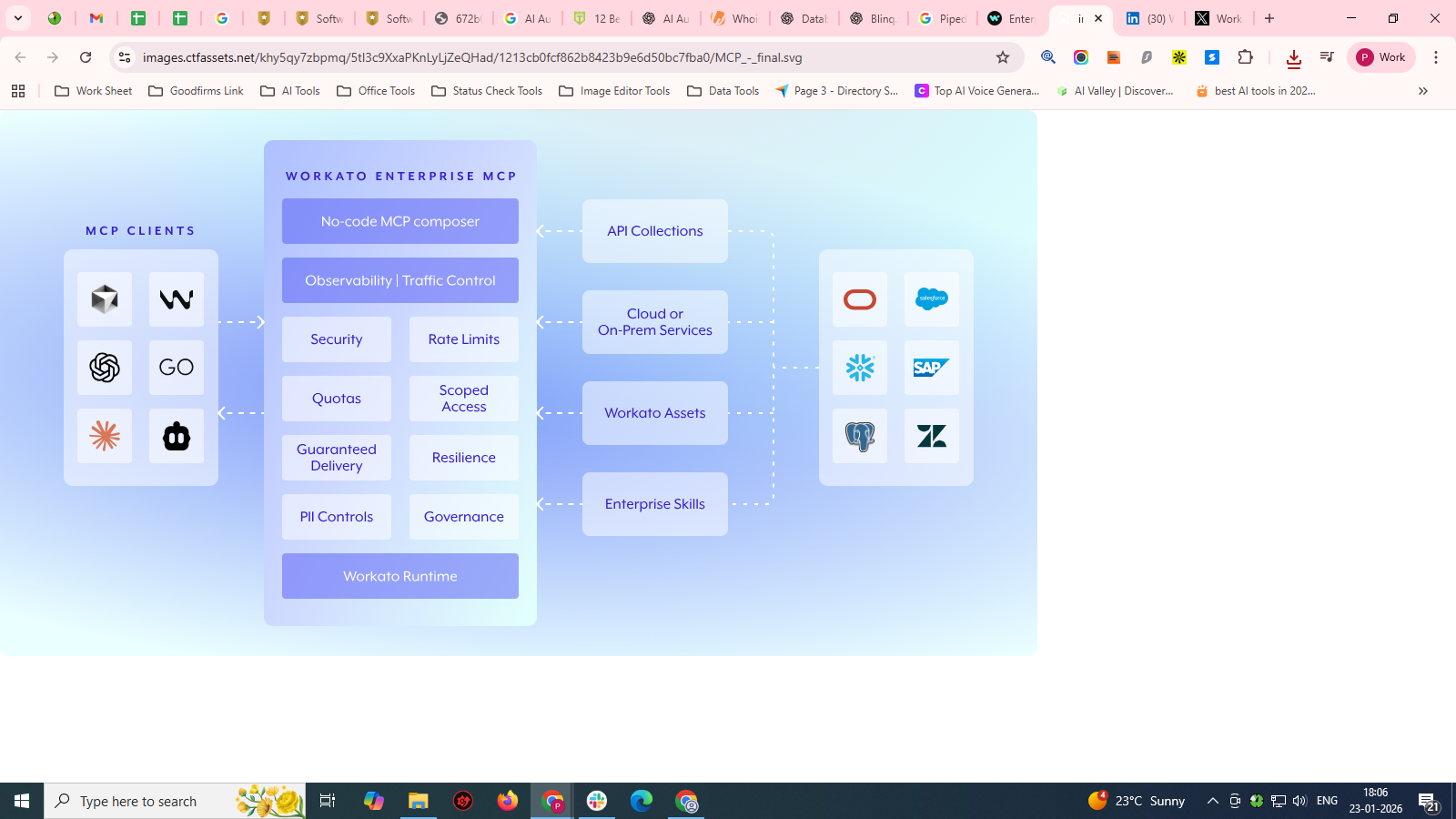Viewport: 1456px width, 819px height.
Task: Reload the current page
Action: tap(86, 57)
